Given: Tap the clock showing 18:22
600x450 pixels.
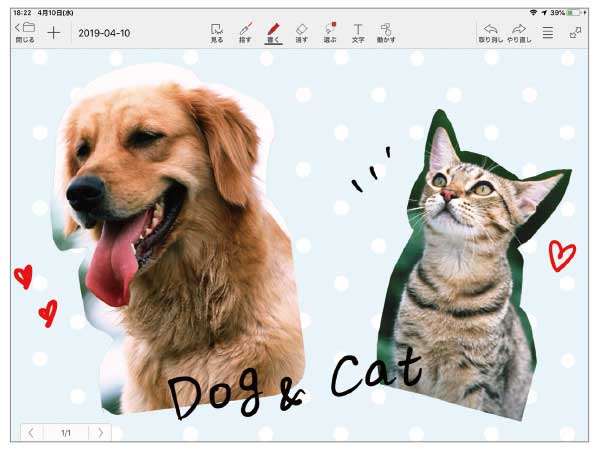Looking at the screenshot, I should [x=22, y=13].
